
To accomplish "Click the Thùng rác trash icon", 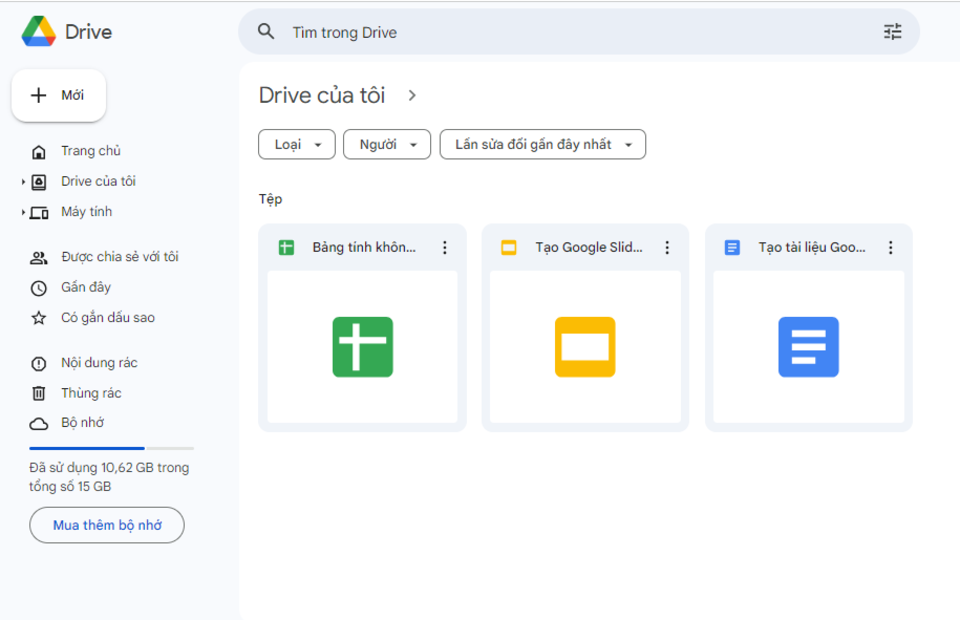I will click(x=39, y=393).
